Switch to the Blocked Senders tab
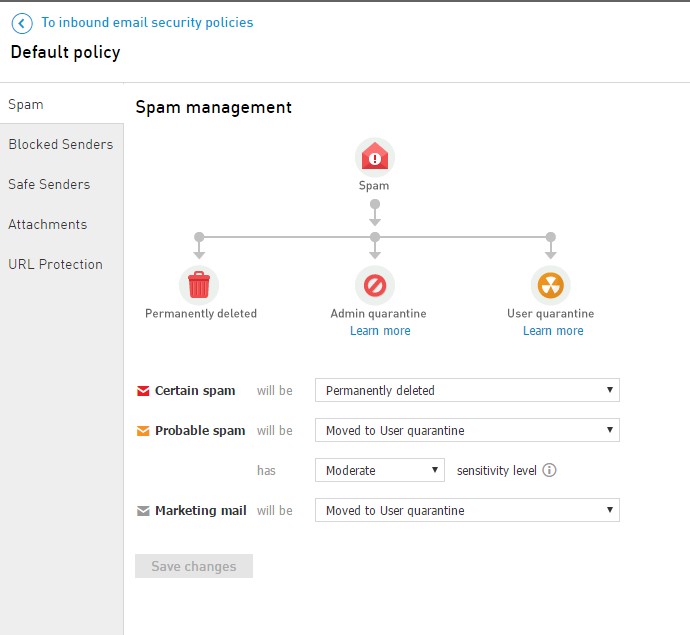 62,144
